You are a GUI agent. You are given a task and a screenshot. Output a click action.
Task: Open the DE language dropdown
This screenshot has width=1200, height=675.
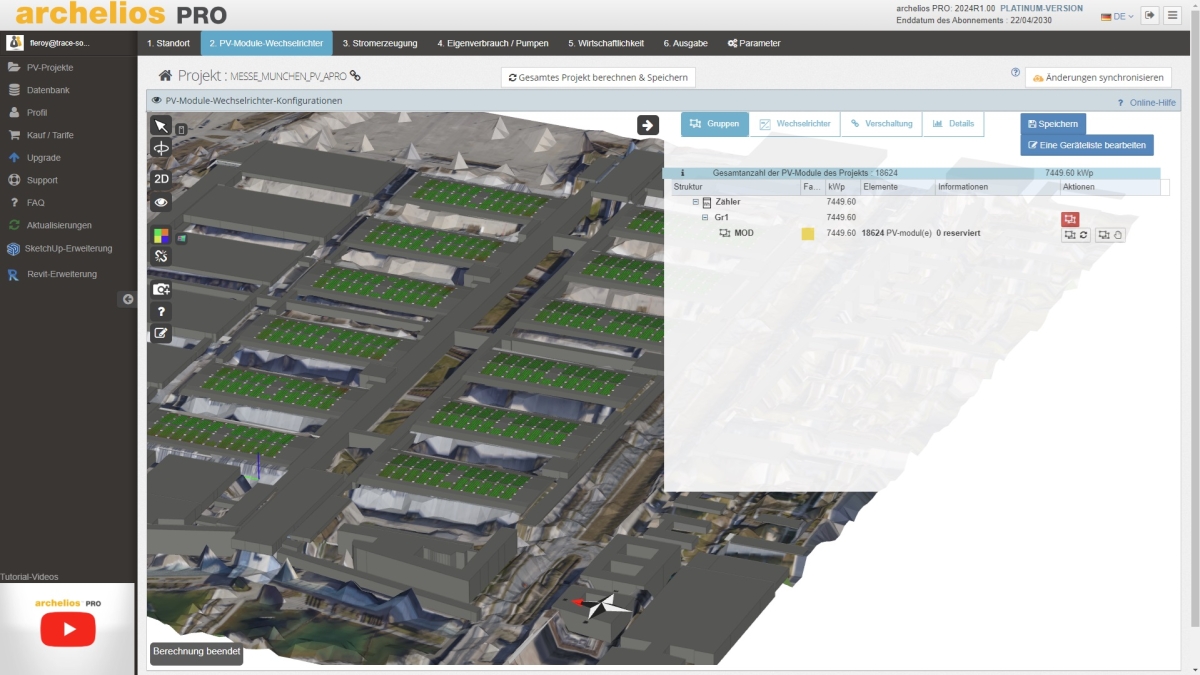coord(1117,16)
